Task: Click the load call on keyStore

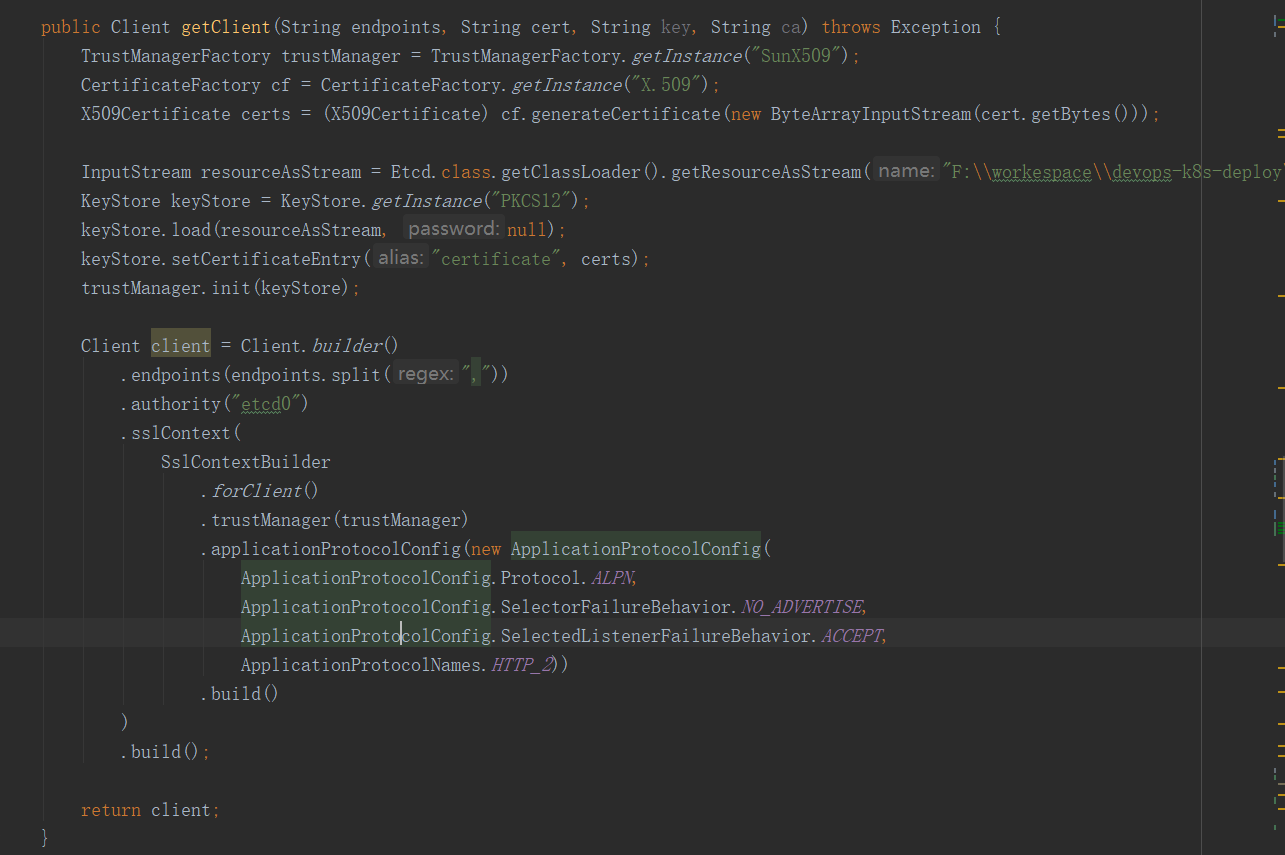Action: (x=191, y=230)
